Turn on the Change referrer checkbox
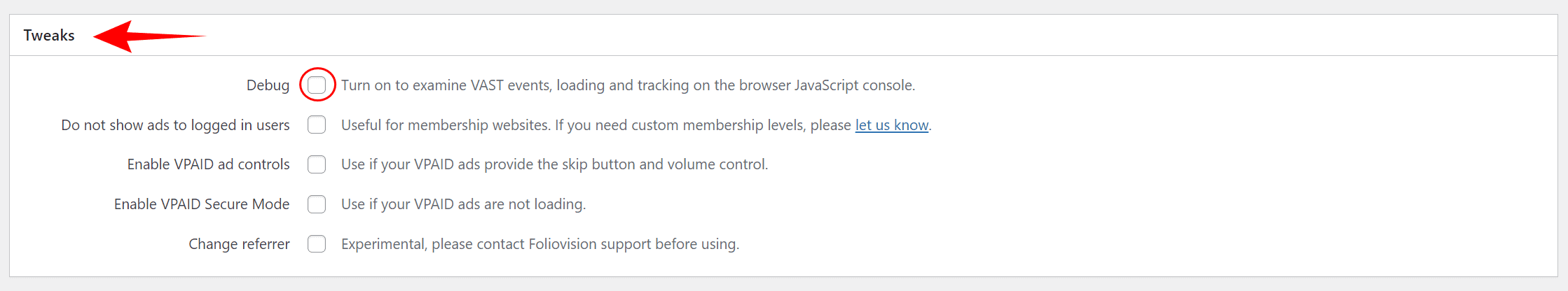Image resolution: width=1568 pixels, height=291 pixels. click(x=317, y=244)
